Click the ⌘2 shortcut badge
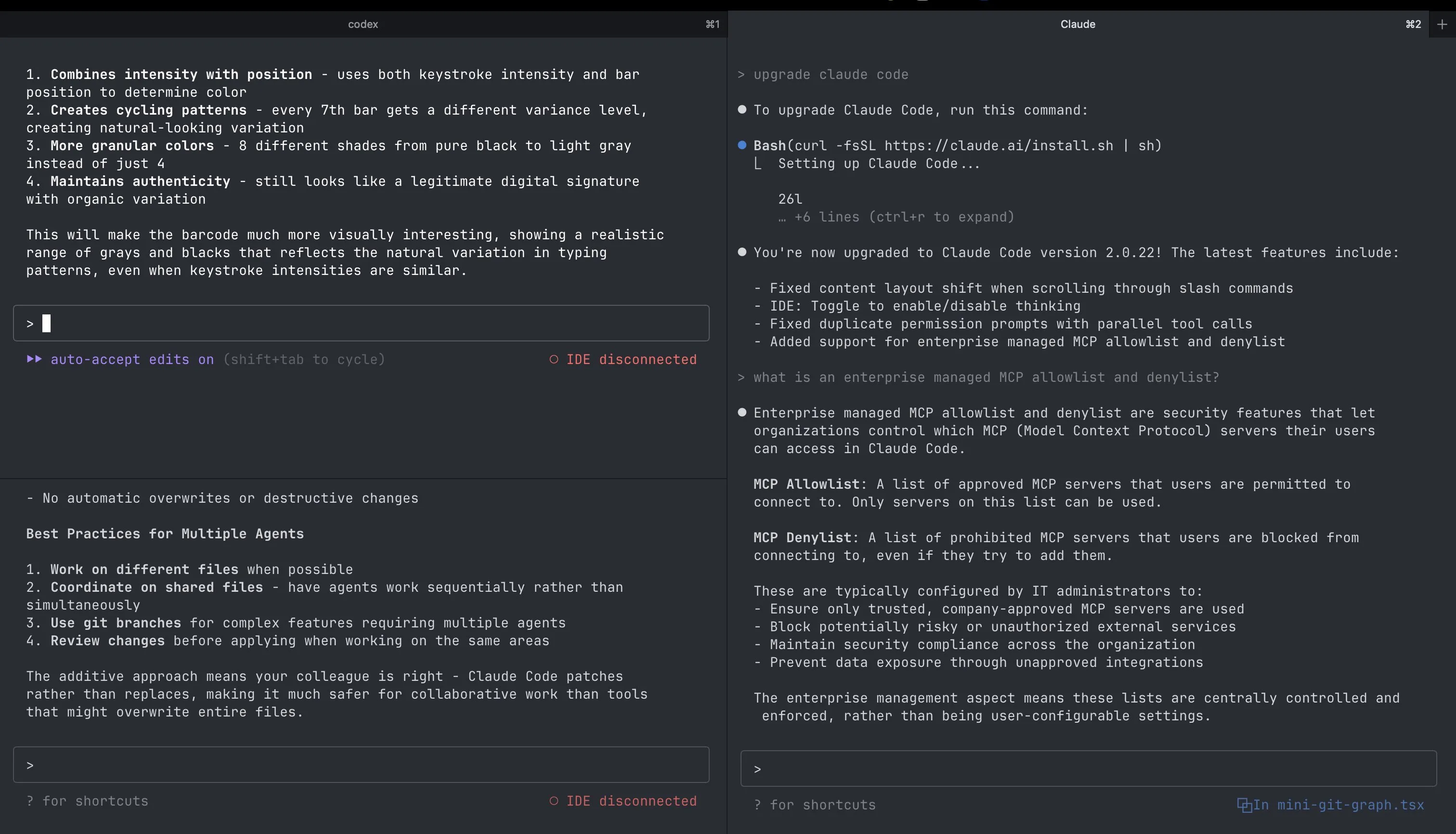This screenshot has width=1456, height=834. coord(1413,24)
